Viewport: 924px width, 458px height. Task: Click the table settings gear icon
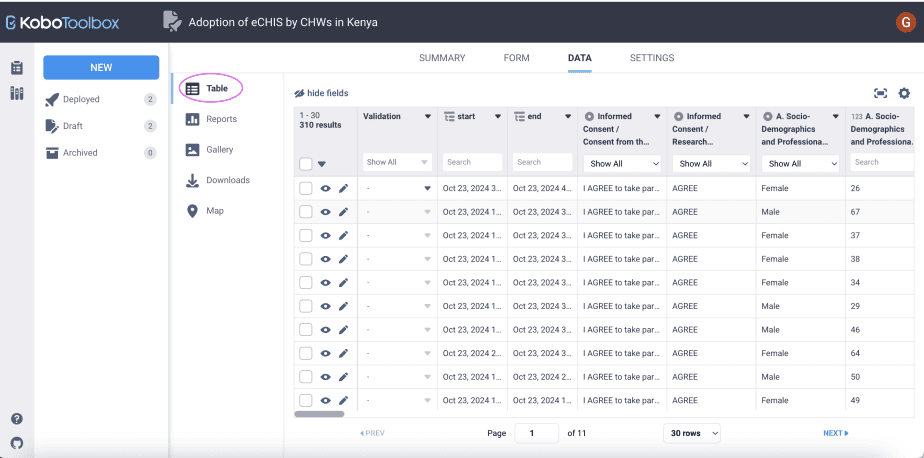(x=904, y=93)
